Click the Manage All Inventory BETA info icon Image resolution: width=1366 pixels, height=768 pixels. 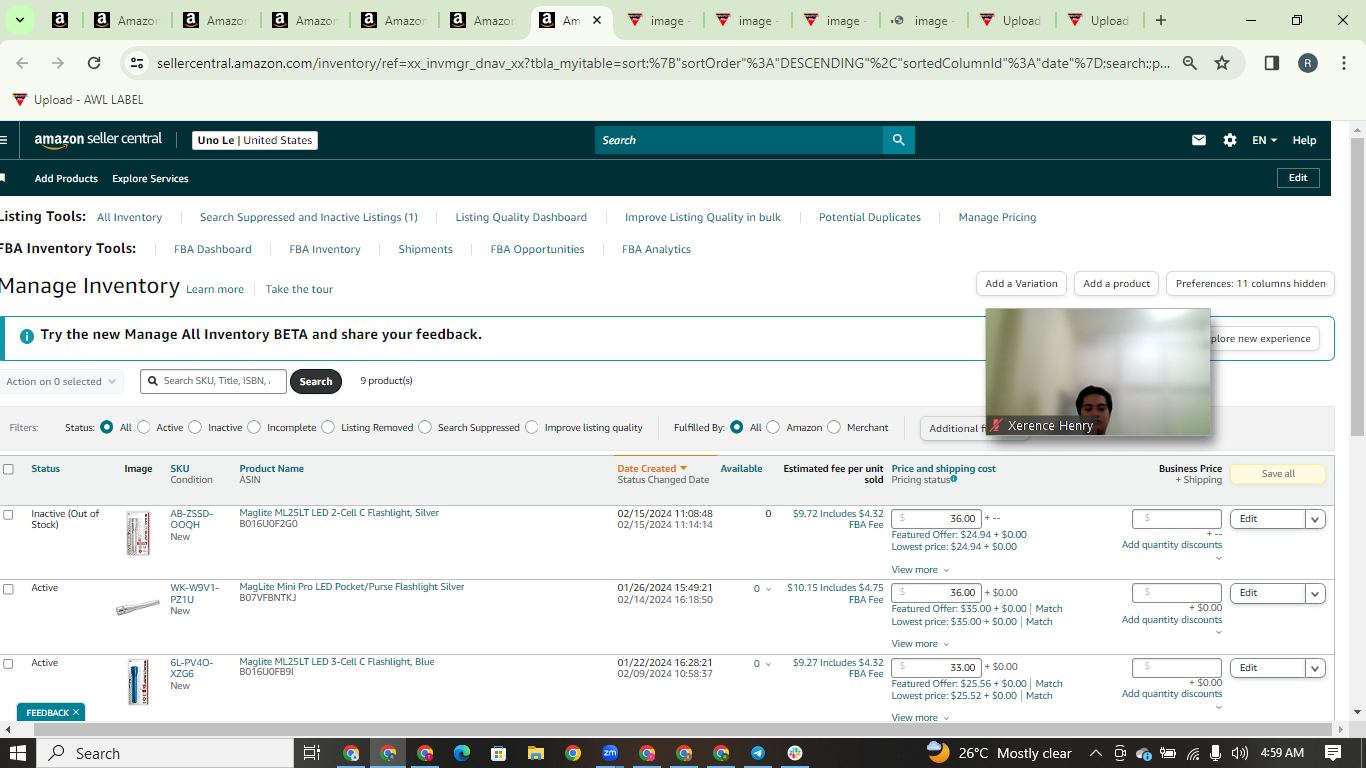tap(27, 335)
